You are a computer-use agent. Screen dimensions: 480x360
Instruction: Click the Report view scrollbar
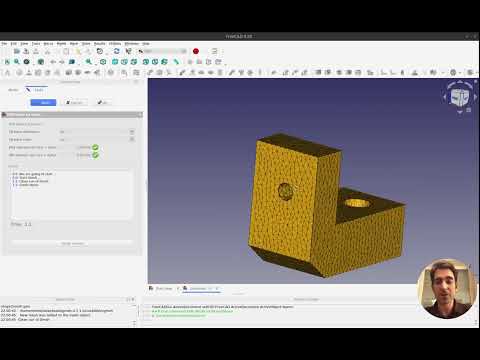[x=134, y=314]
